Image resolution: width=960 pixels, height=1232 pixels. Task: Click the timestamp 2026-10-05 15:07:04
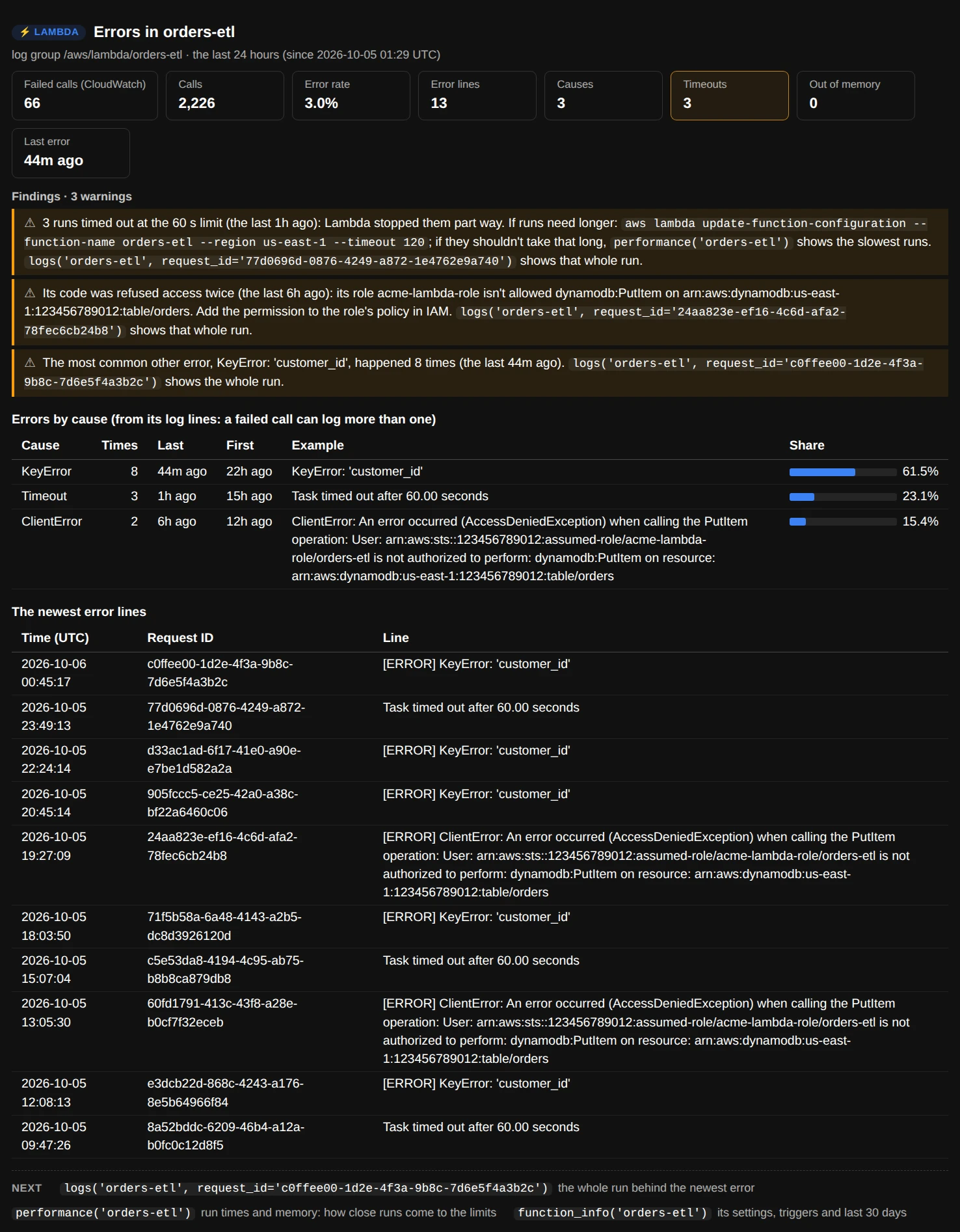point(54,970)
